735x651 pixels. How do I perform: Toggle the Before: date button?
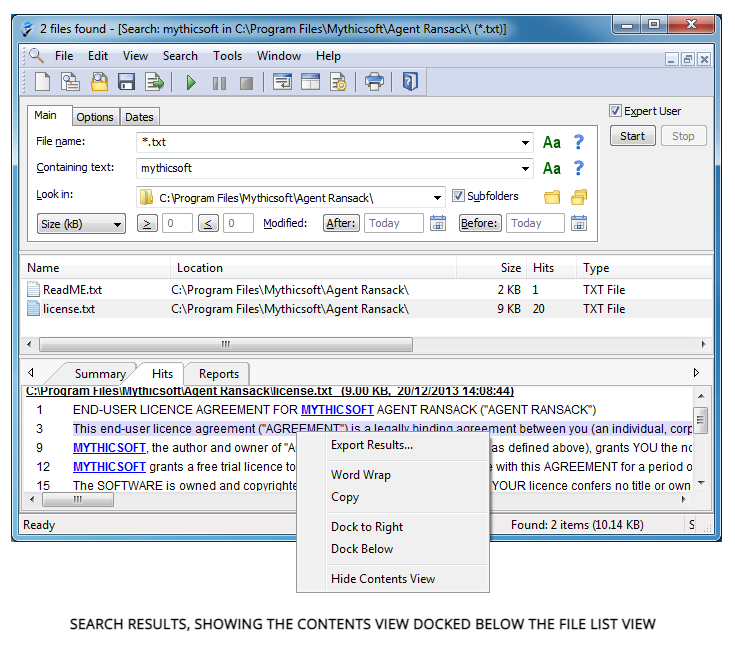480,223
